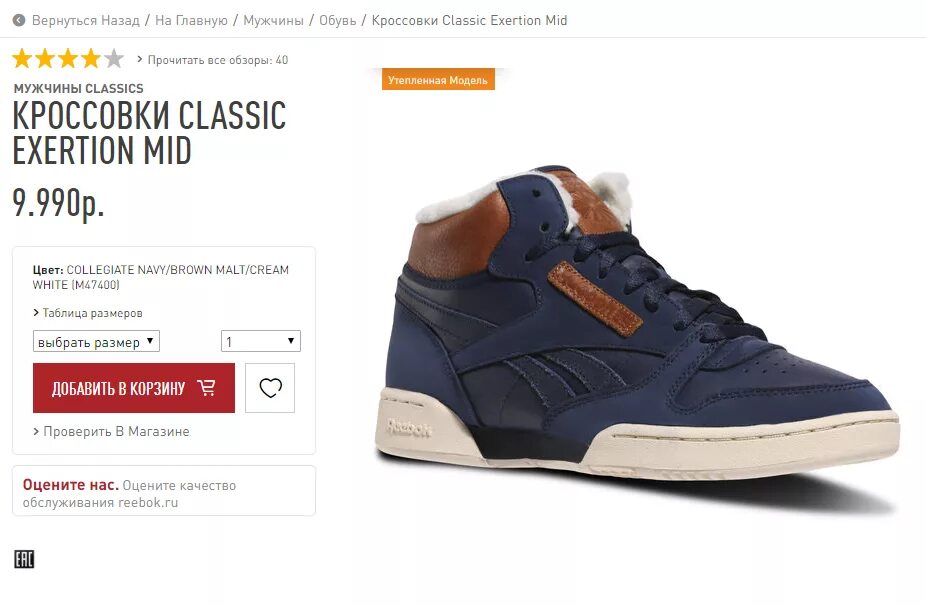Click the EAC certification mark icon
Screen dimensions: 926x606
click(24, 559)
